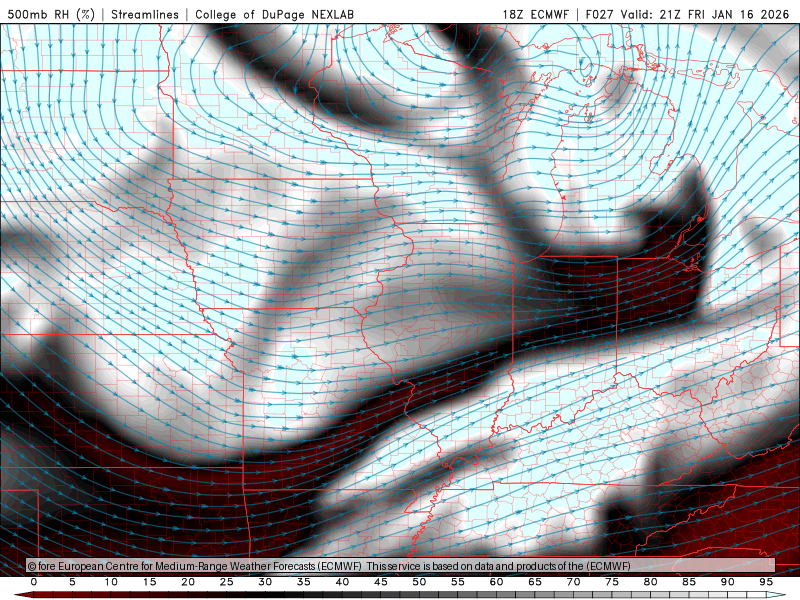This screenshot has width=800, height=600.
Task: Click the "F027" forecast hour text
Action: pos(599,14)
